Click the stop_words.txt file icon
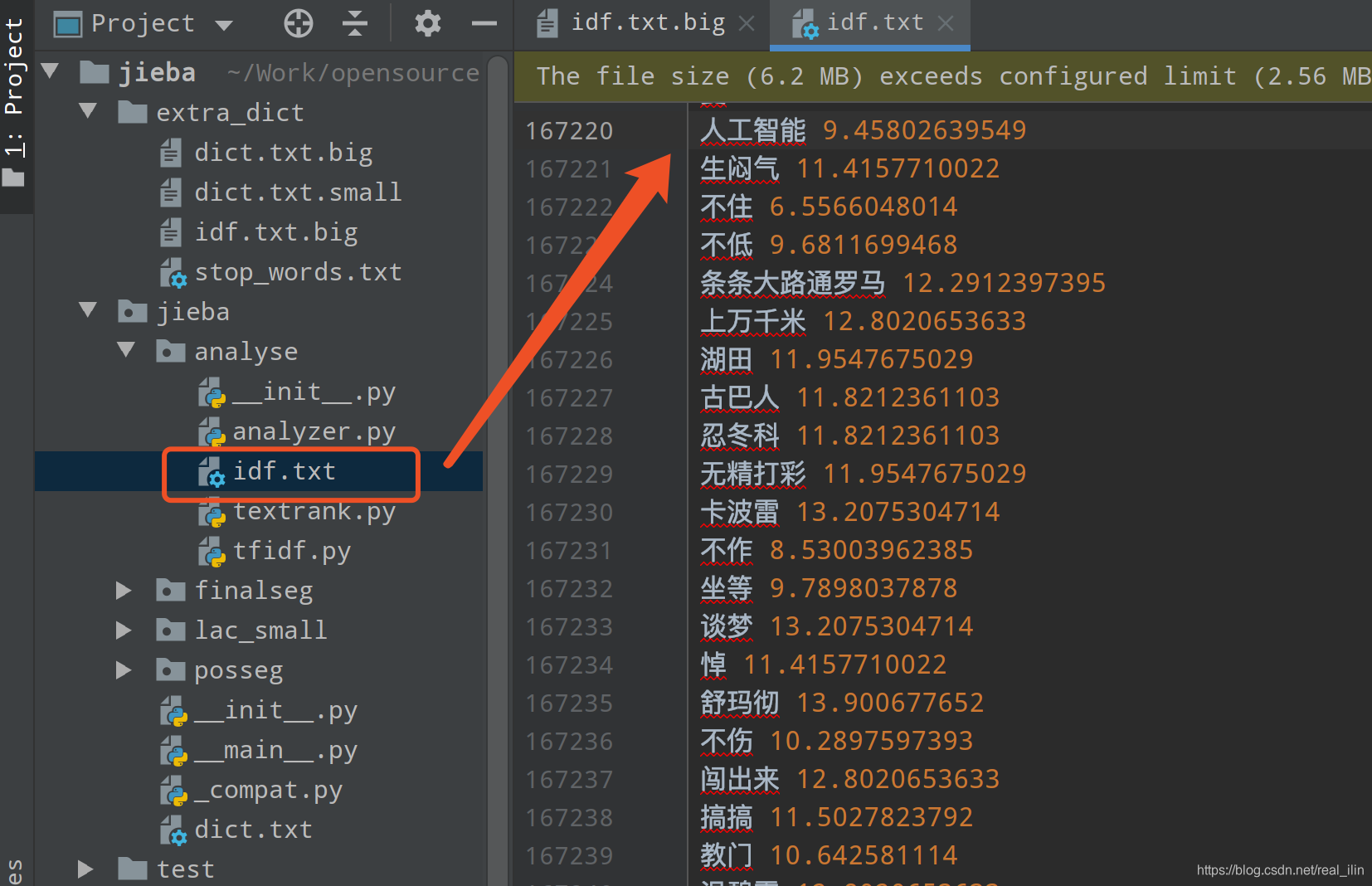This screenshot has width=1372, height=886. pyautogui.click(x=173, y=272)
